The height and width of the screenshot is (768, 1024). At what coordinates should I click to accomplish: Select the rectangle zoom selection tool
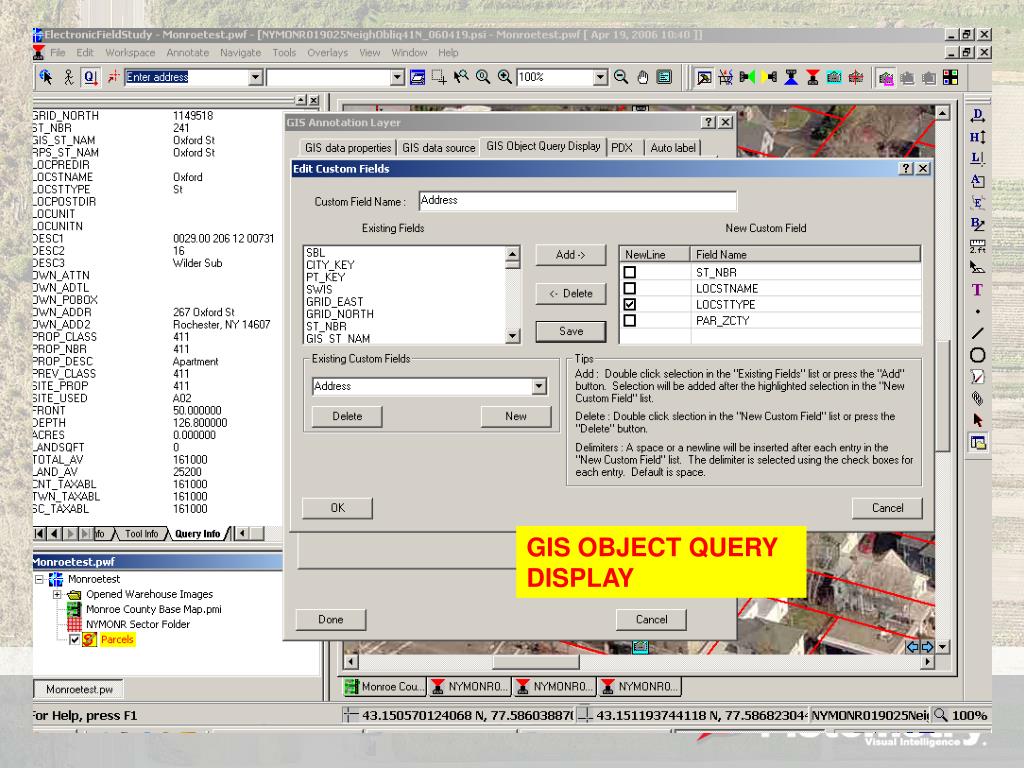pos(440,77)
